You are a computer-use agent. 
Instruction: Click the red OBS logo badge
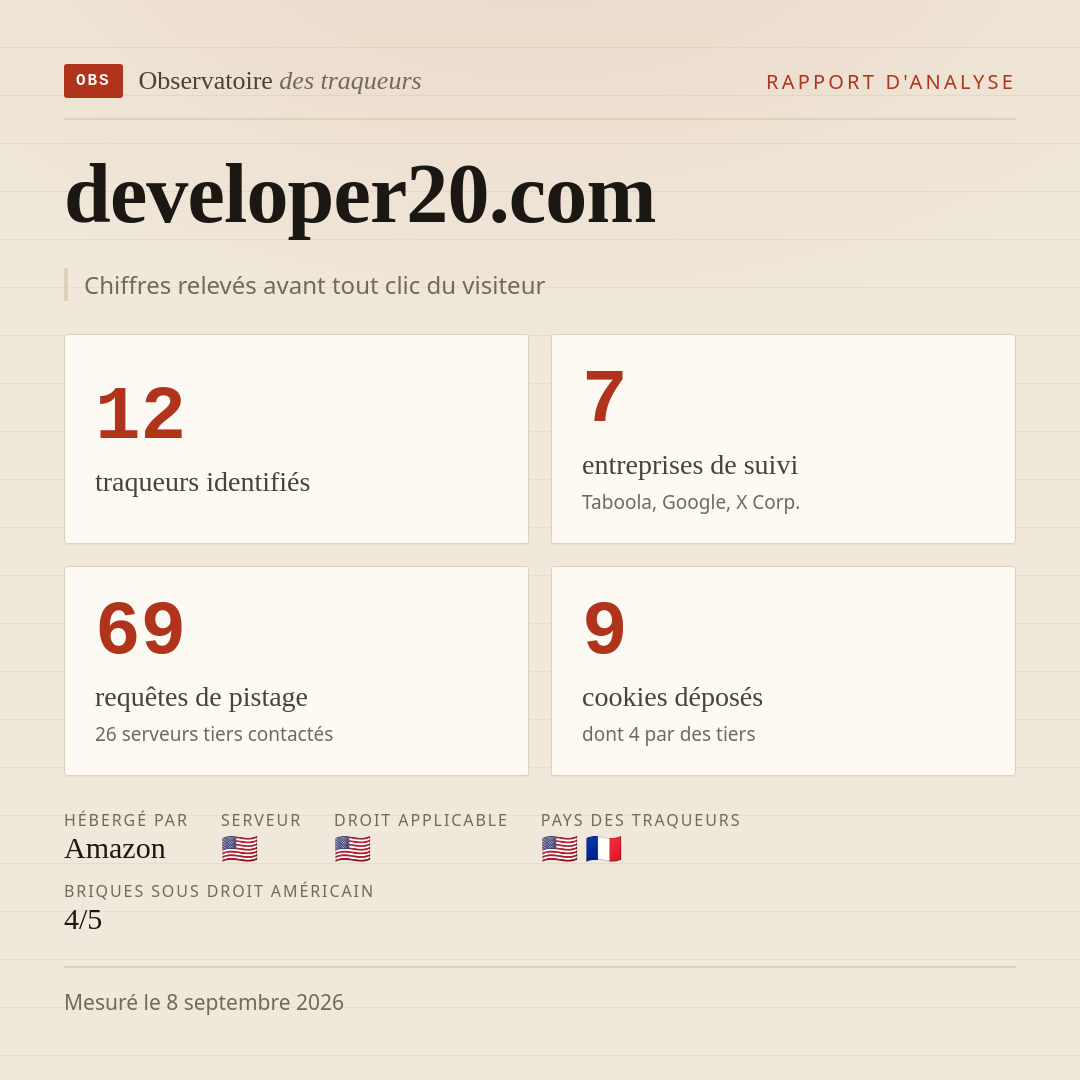(x=94, y=81)
